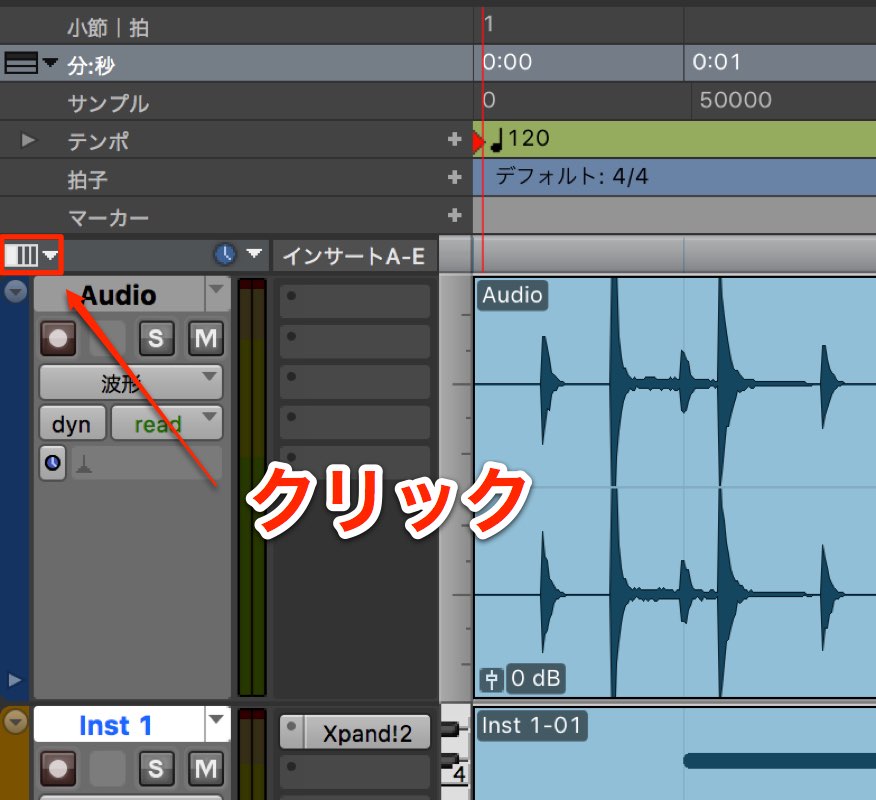
Task: Open ruler view selector dropdown arrow
Action: tap(50, 62)
